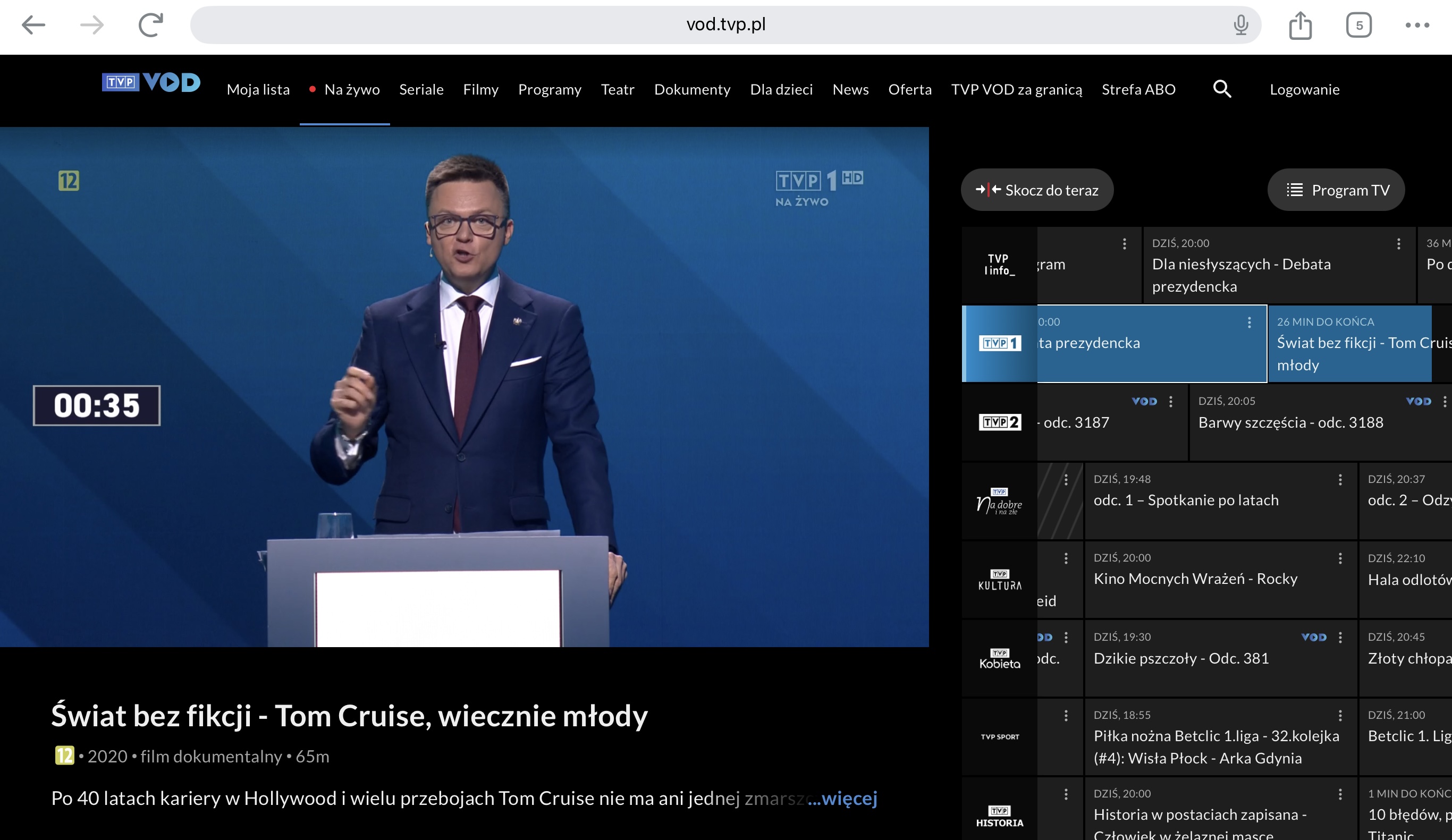Screen dimensions: 1452x840
Task: Select Kino Mocnych Wrażeń - Rocky program
Action: point(1221,580)
